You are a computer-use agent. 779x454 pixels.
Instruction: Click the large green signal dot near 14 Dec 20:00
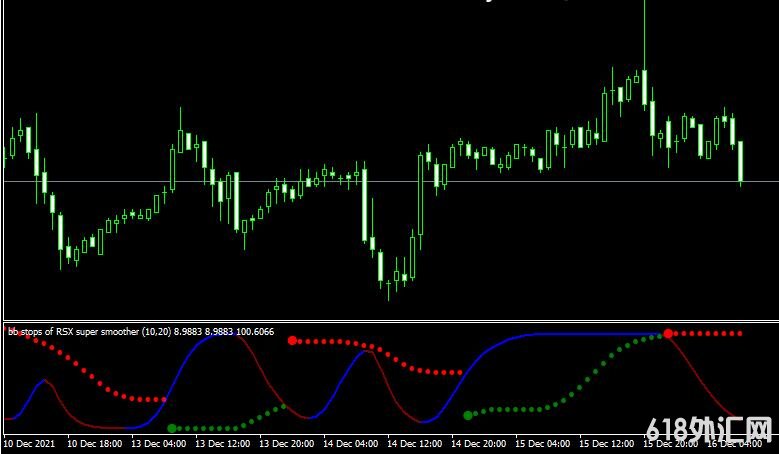[468, 415]
